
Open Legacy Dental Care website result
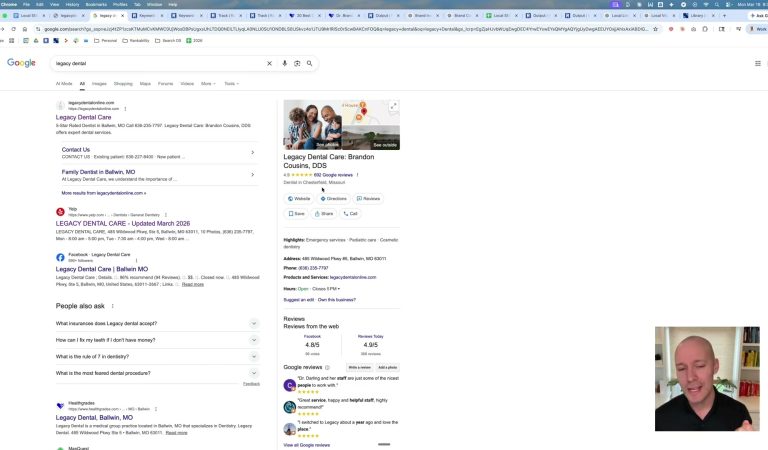83,118
